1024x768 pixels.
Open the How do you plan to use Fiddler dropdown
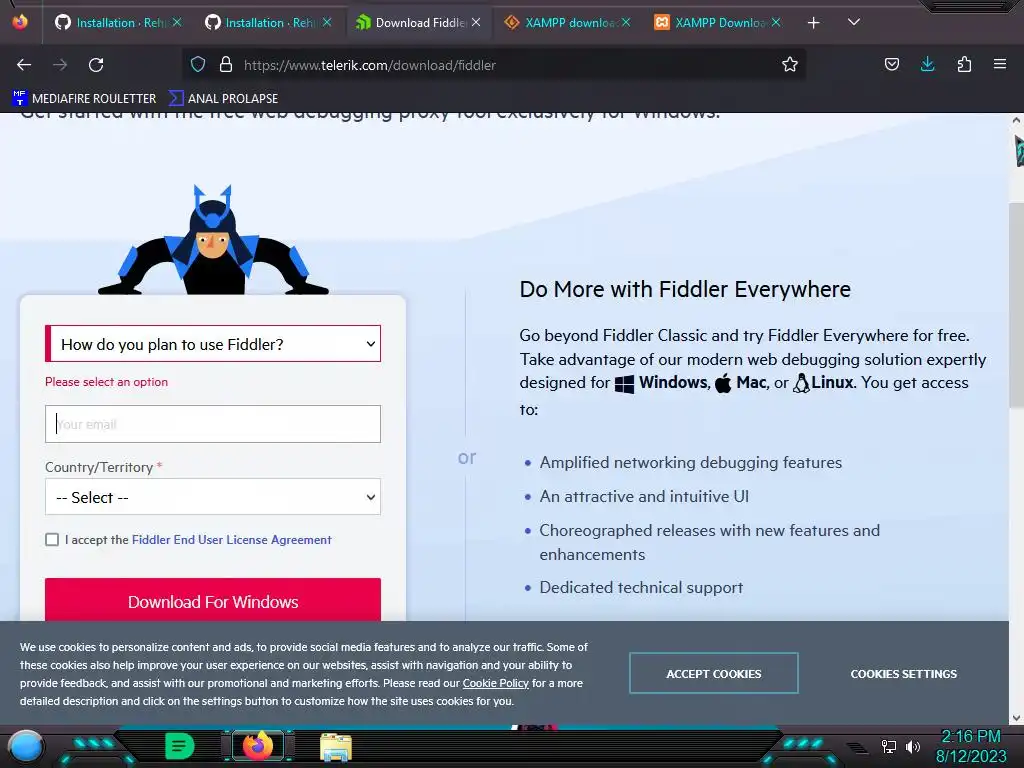point(213,344)
